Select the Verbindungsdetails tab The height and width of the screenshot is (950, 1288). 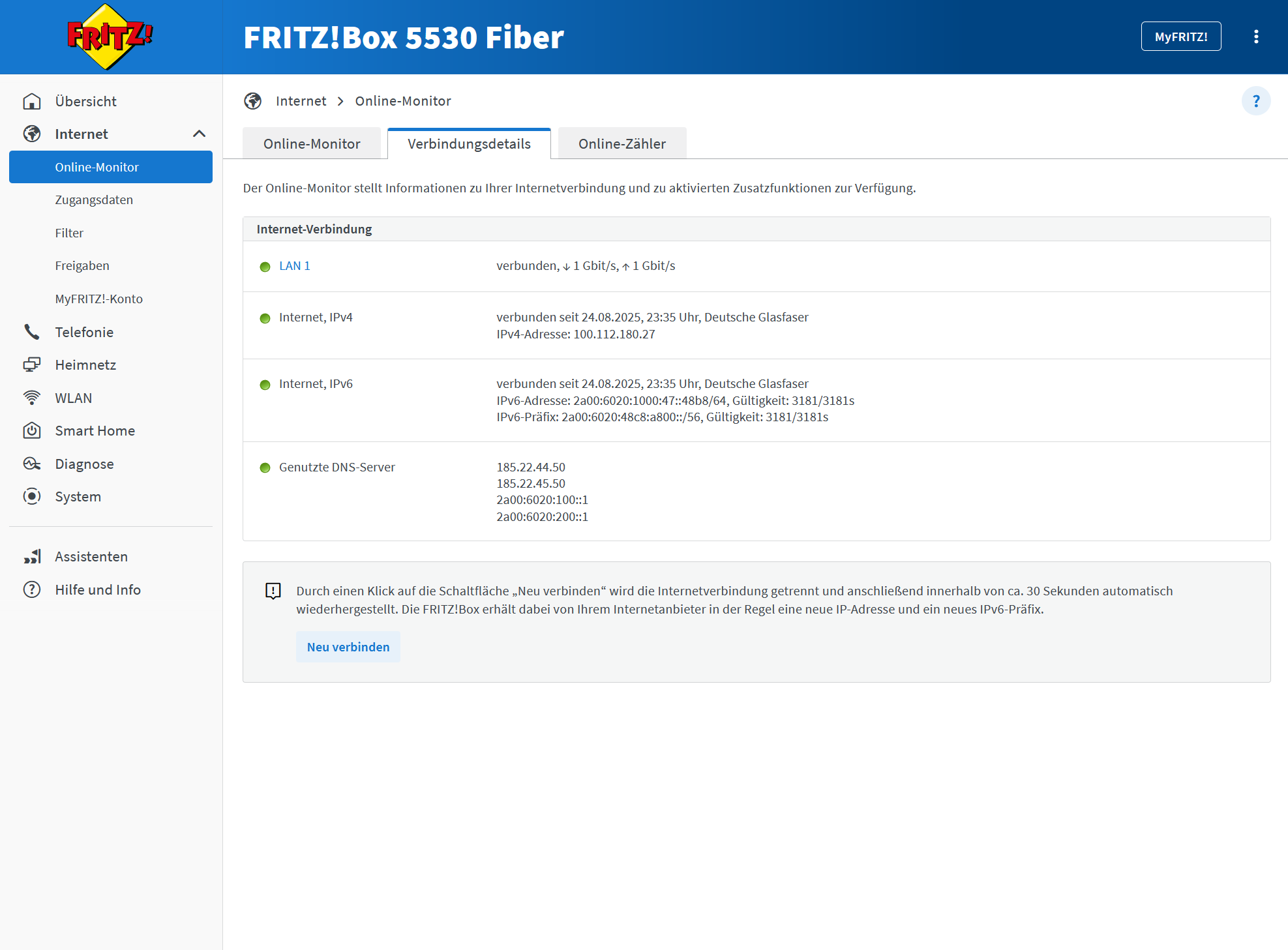(x=470, y=143)
